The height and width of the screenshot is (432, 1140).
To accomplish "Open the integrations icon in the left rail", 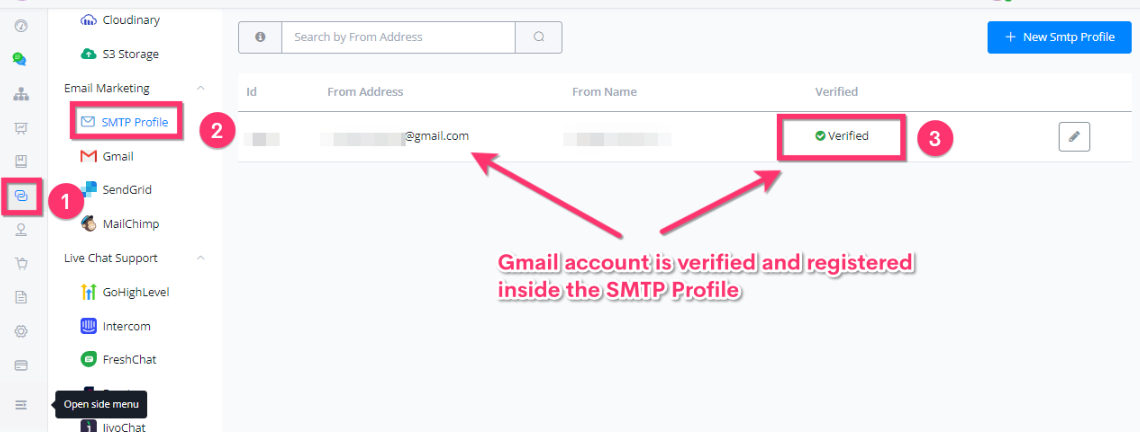I will 21,196.
